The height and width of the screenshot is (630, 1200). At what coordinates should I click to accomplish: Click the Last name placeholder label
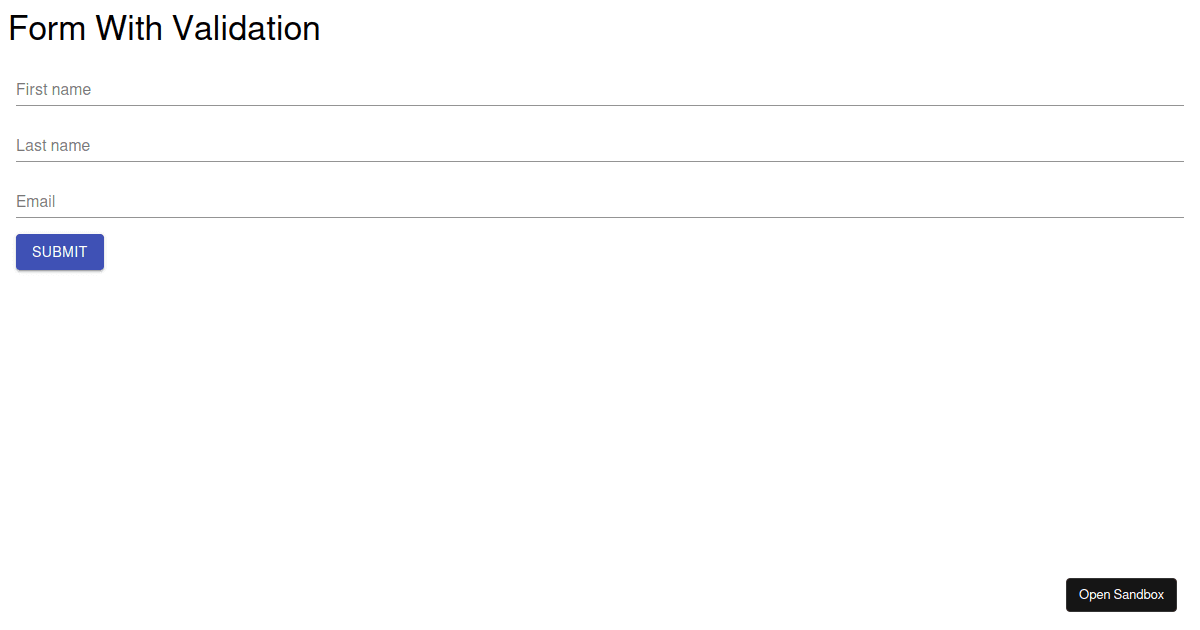[x=53, y=145]
